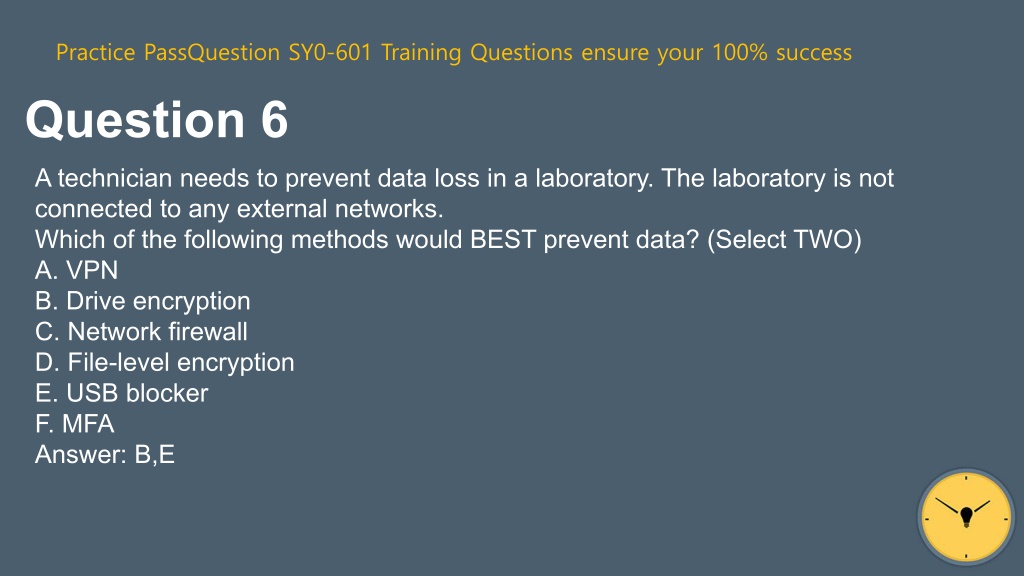
Task: Choose option C. Network firewall
Action: click(141, 332)
